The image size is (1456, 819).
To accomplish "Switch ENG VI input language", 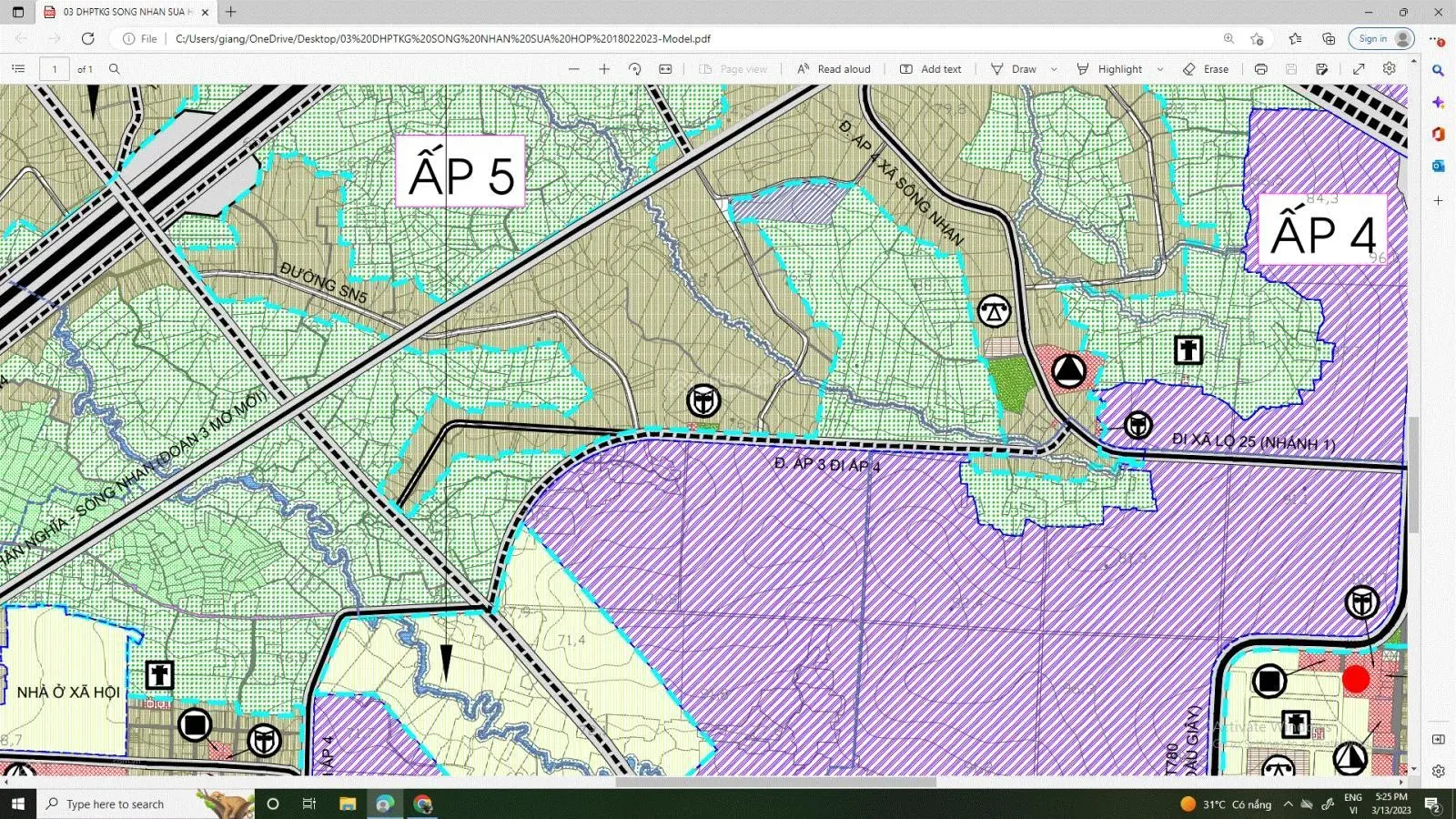I will [x=1353, y=804].
